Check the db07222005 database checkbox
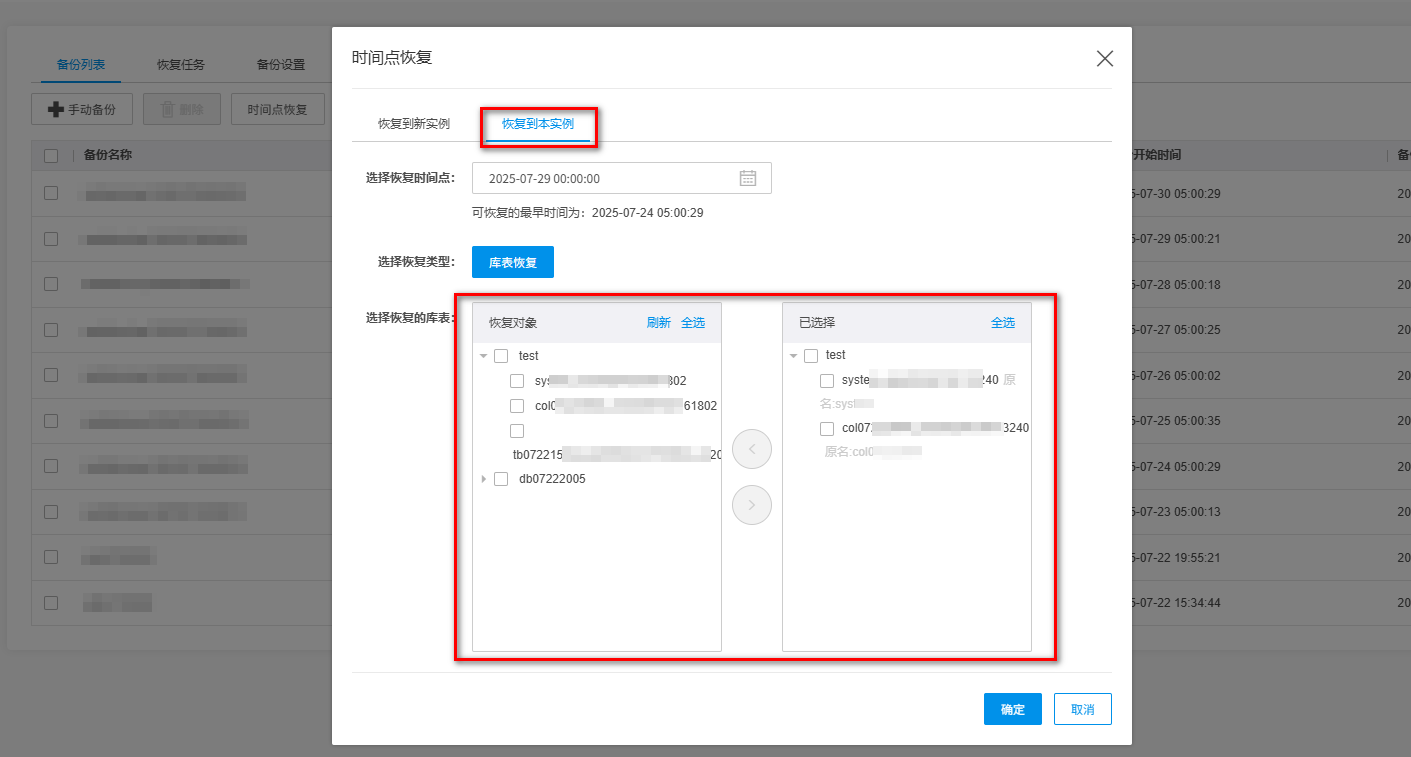The height and width of the screenshot is (757, 1411). click(x=501, y=479)
